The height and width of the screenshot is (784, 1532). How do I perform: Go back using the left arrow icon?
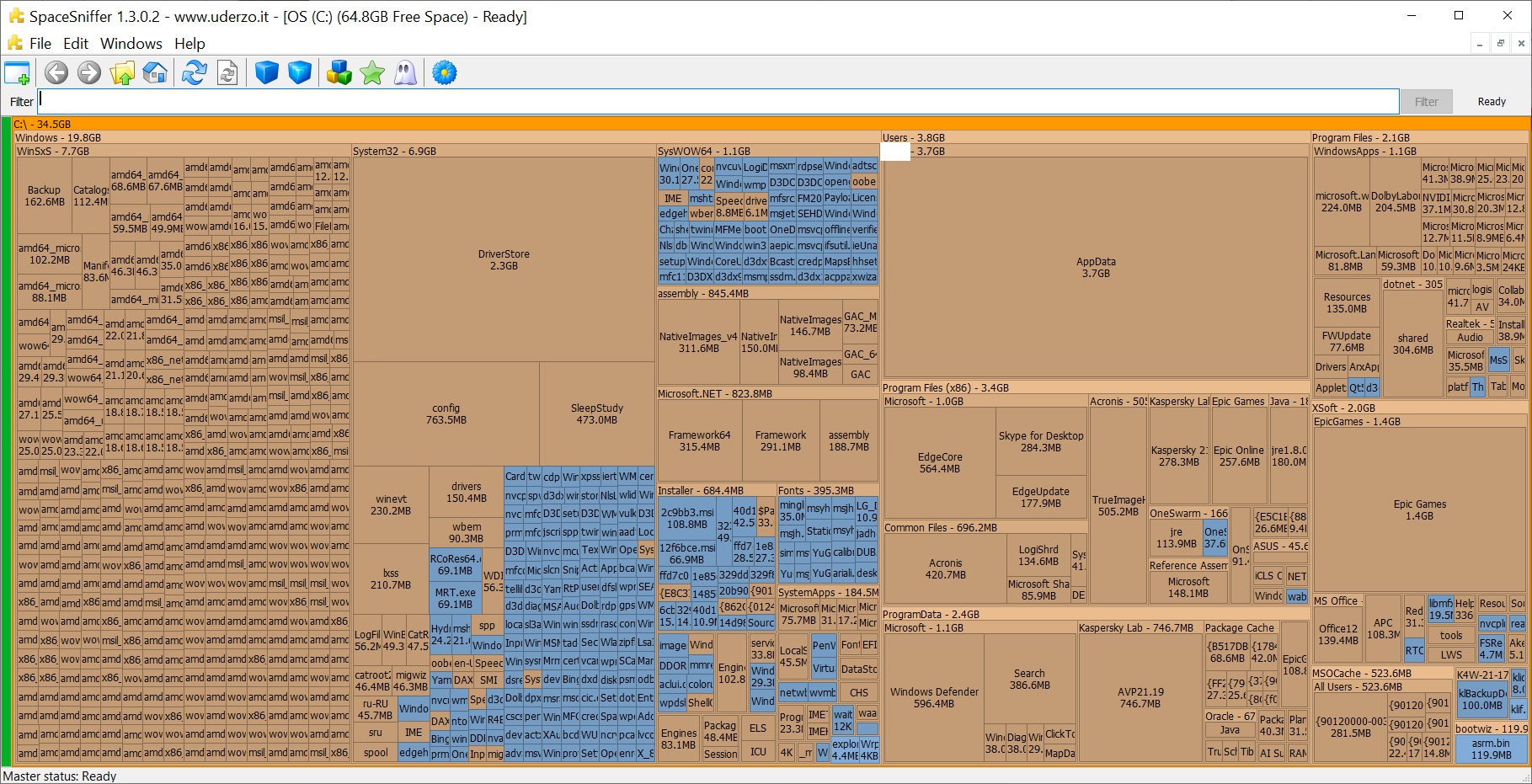coord(56,73)
